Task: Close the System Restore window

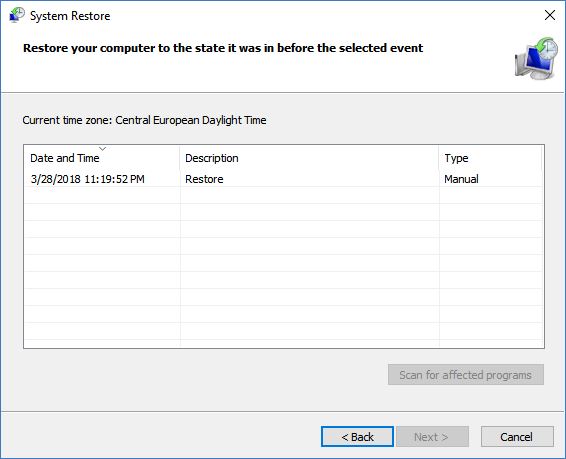Action: (x=550, y=15)
